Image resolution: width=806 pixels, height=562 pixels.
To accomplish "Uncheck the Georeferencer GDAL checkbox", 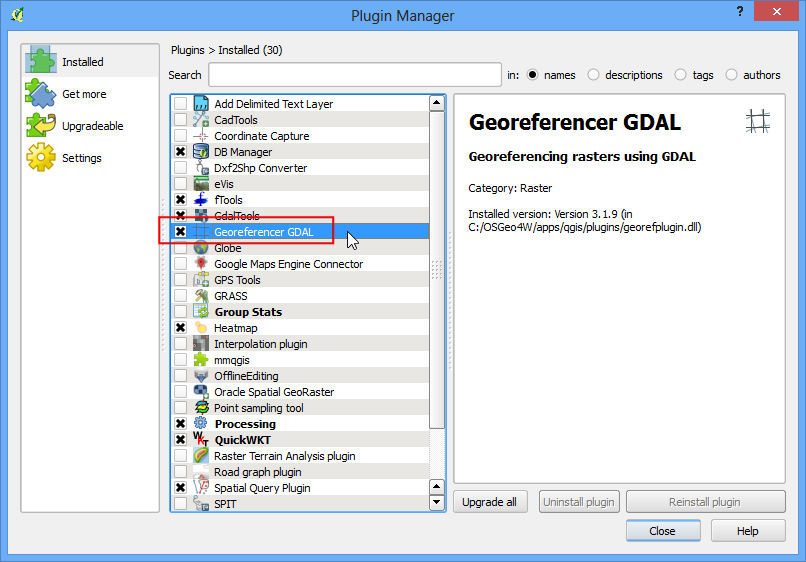I will point(180,231).
